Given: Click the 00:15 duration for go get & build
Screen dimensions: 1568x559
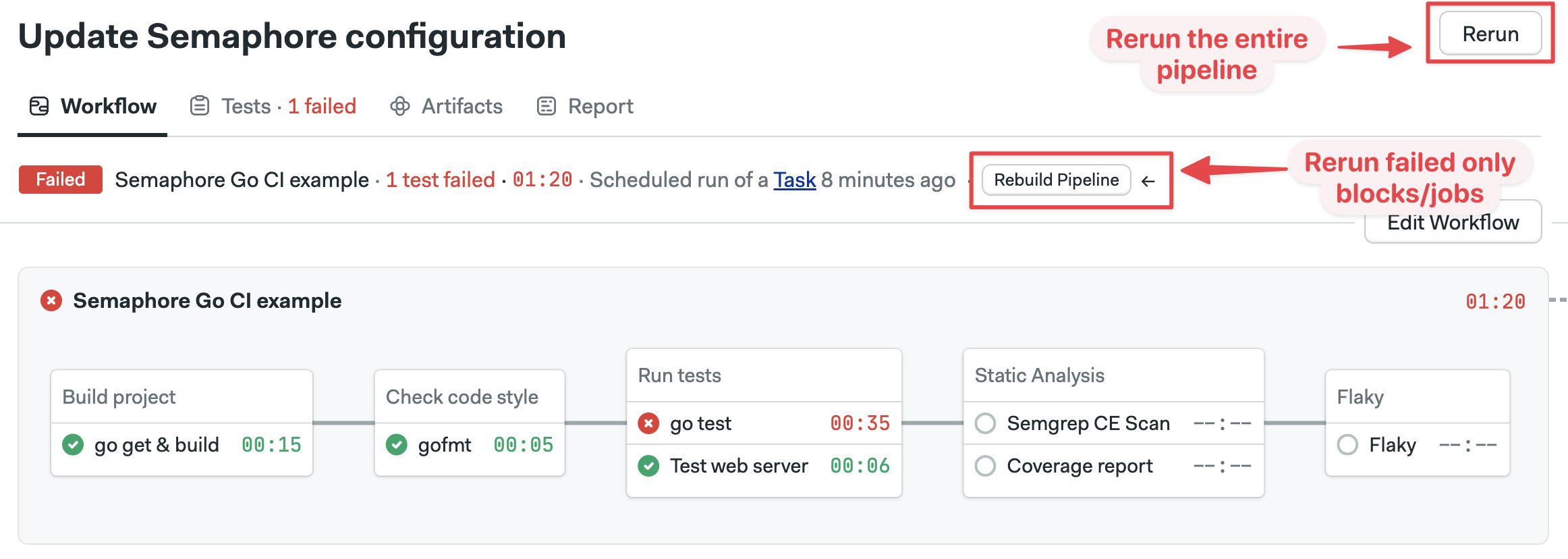Looking at the screenshot, I should (x=271, y=445).
